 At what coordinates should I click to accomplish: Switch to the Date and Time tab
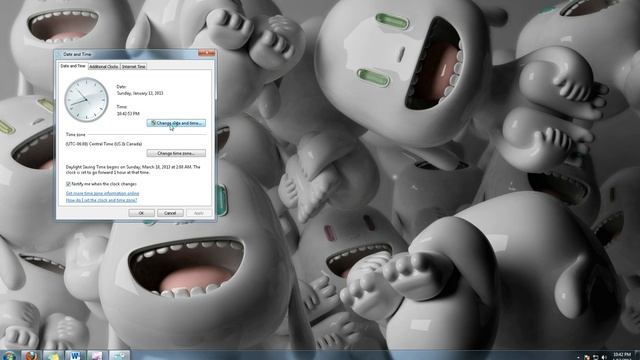coord(73,66)
